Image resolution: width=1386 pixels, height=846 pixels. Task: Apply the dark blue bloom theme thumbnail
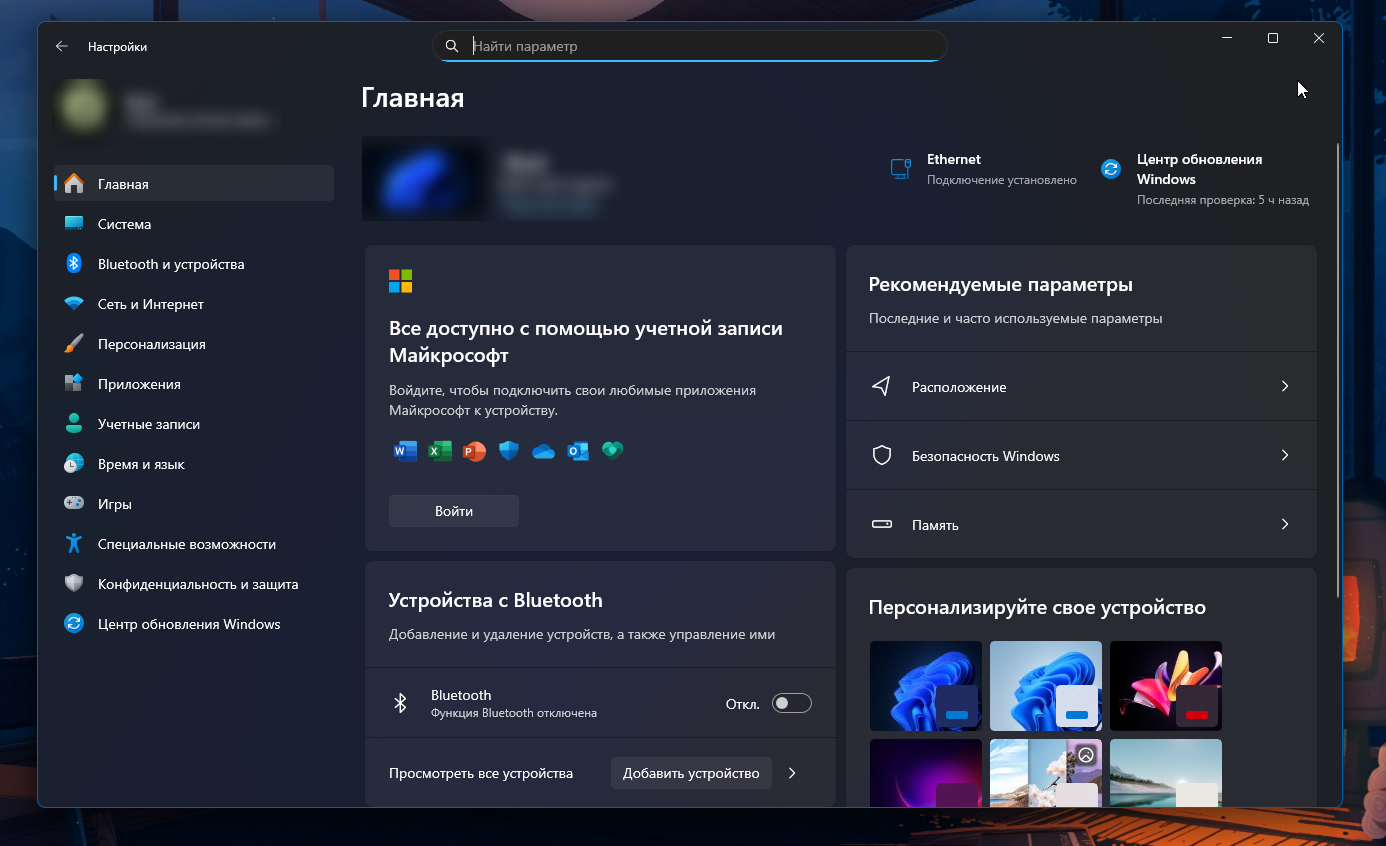pos(926,686)
